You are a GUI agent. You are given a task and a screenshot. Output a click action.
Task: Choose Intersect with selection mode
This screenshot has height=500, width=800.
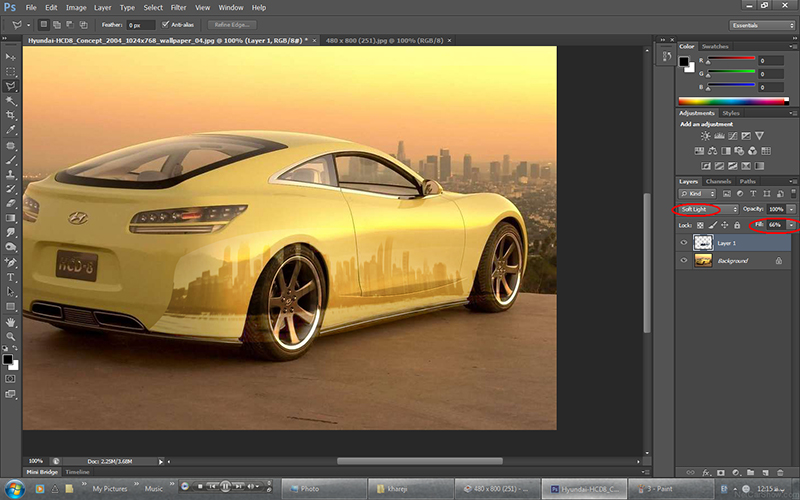83,24
